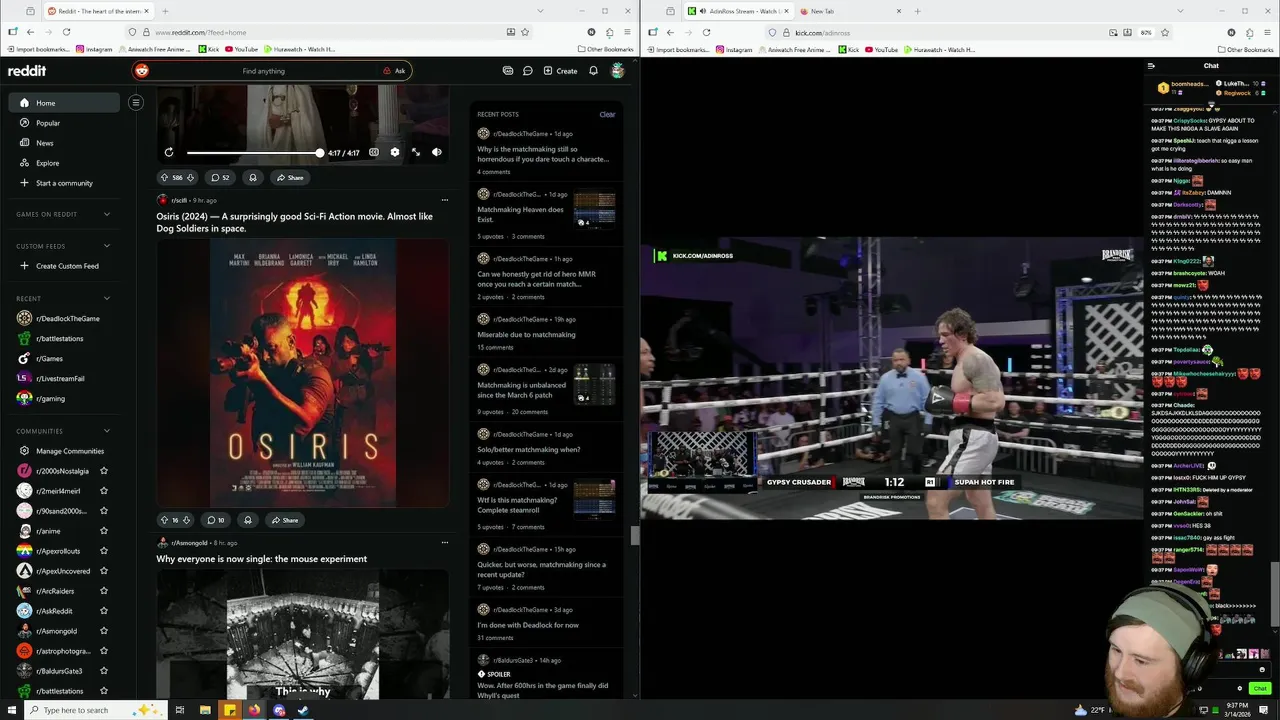Viewport: 1280px width, 720px height.
Task: Reload the Kick page
Action: pos(706,32)
